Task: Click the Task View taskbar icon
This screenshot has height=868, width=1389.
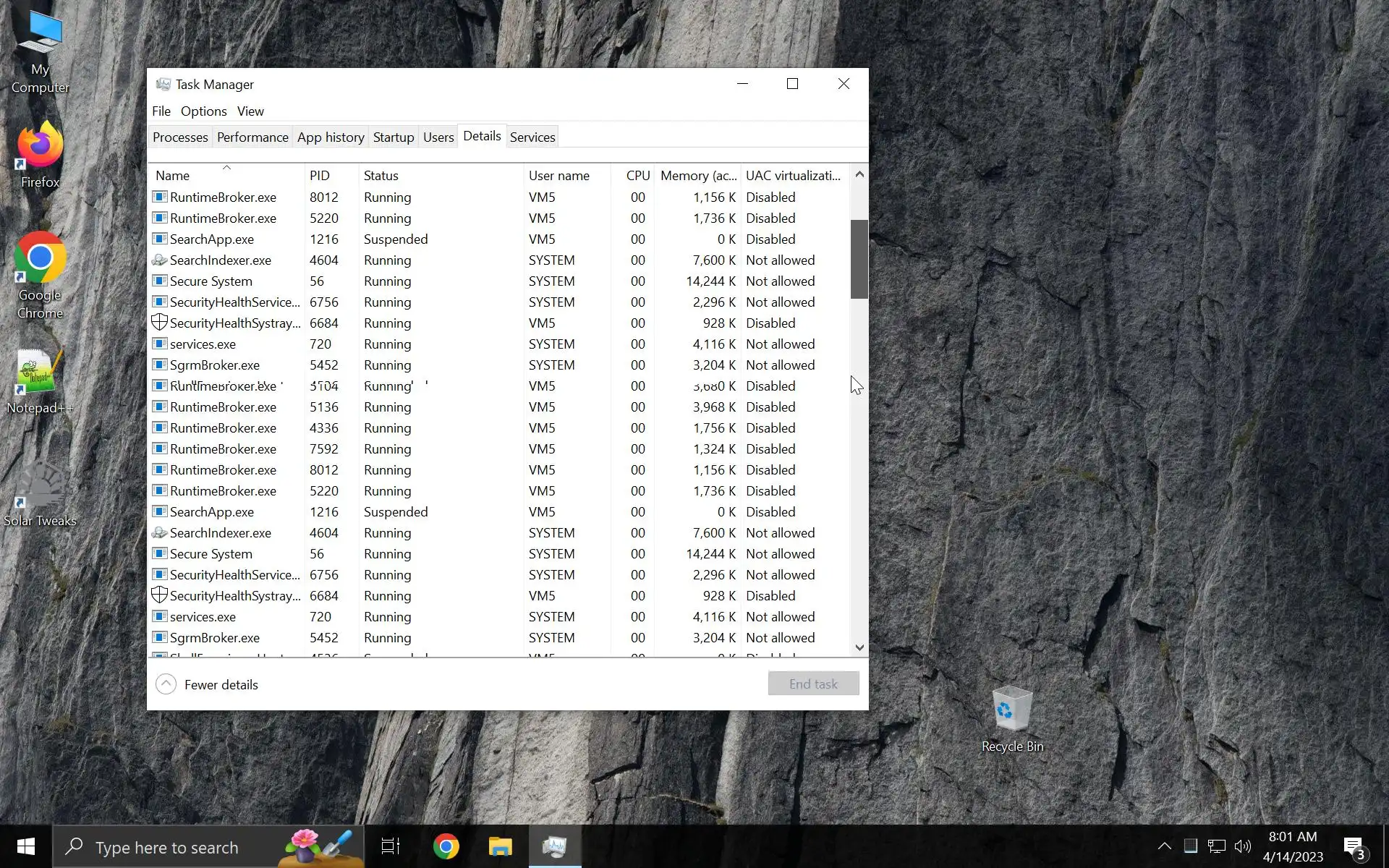Action: pyautogui.click(x=391, y=846)
